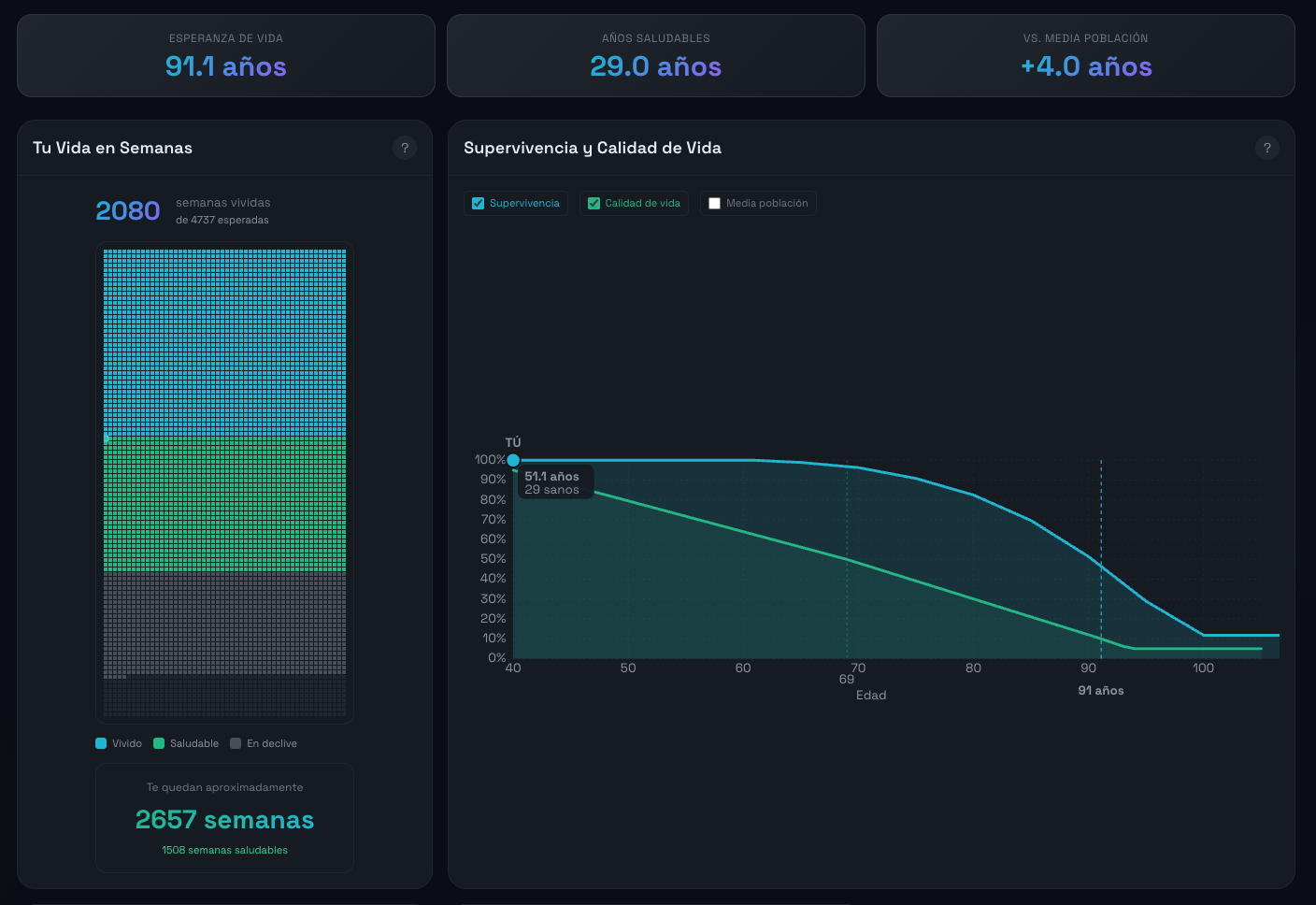The image size is (1316, 905).
Task: Open help for Tu Vida en Semanas
Action: point(405,148)
